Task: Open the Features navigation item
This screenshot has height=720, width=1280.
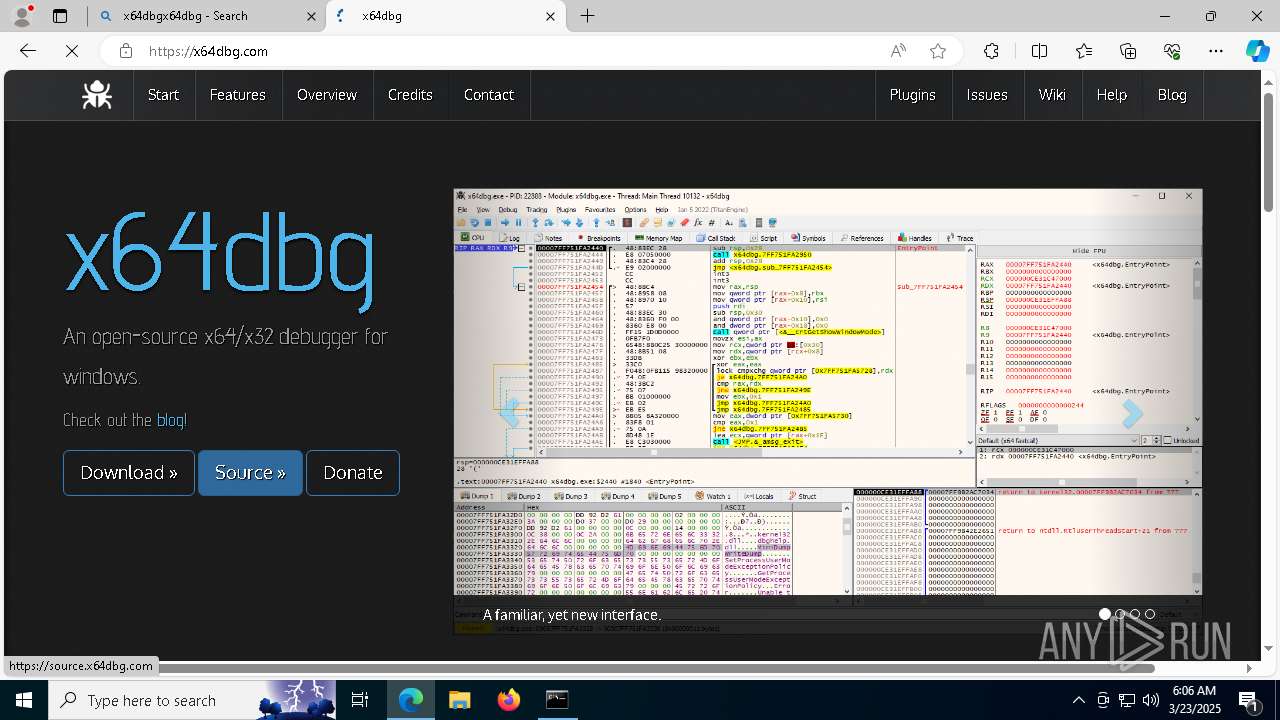Action: pyautogui.click(x=237, y=95)
